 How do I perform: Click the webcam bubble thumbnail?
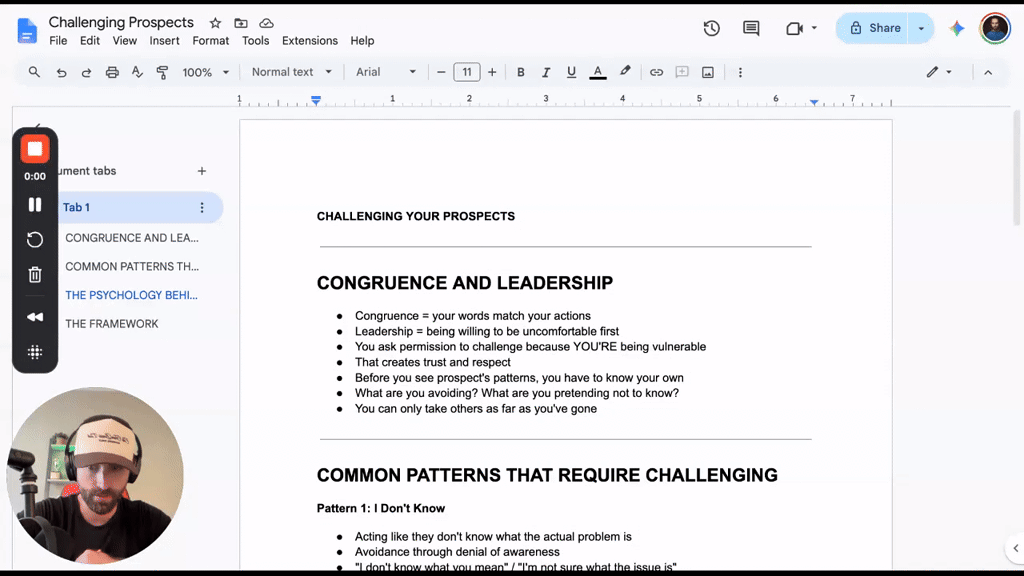(x=95, y=475)
